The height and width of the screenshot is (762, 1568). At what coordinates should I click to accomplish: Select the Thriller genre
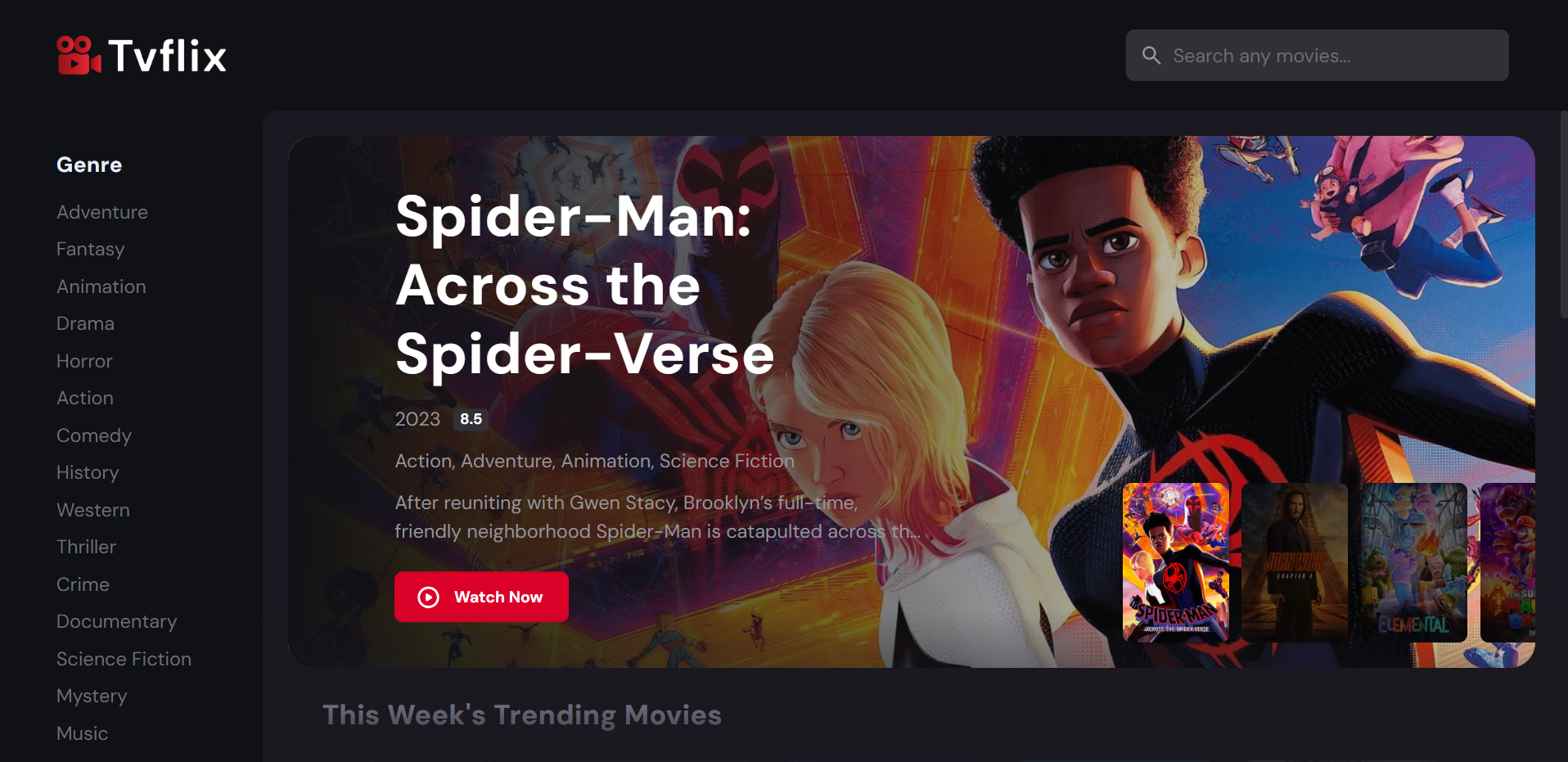coord(86,547)
